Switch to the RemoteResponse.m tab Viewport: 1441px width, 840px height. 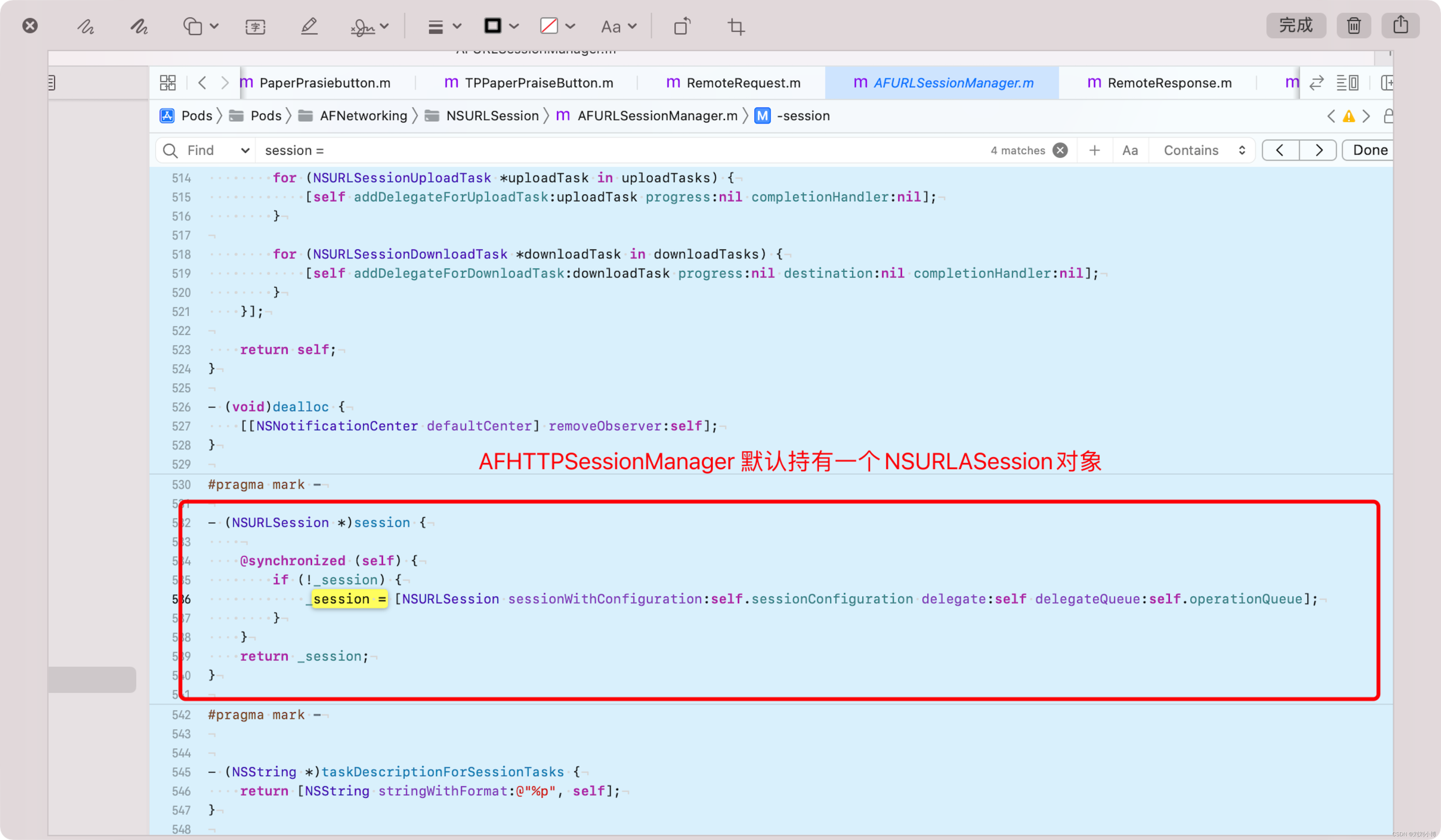click(1159, 83)
